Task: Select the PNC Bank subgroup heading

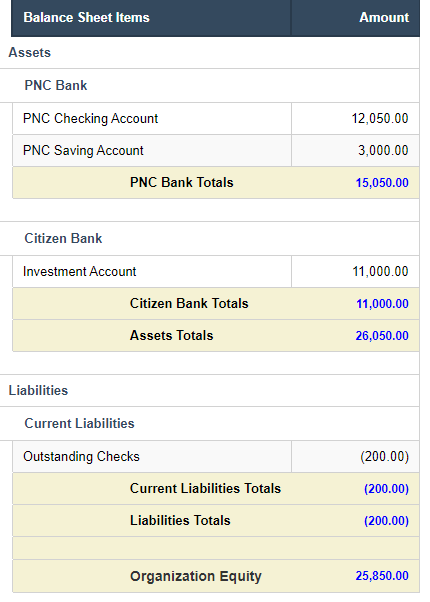Action: coord(56,85)
